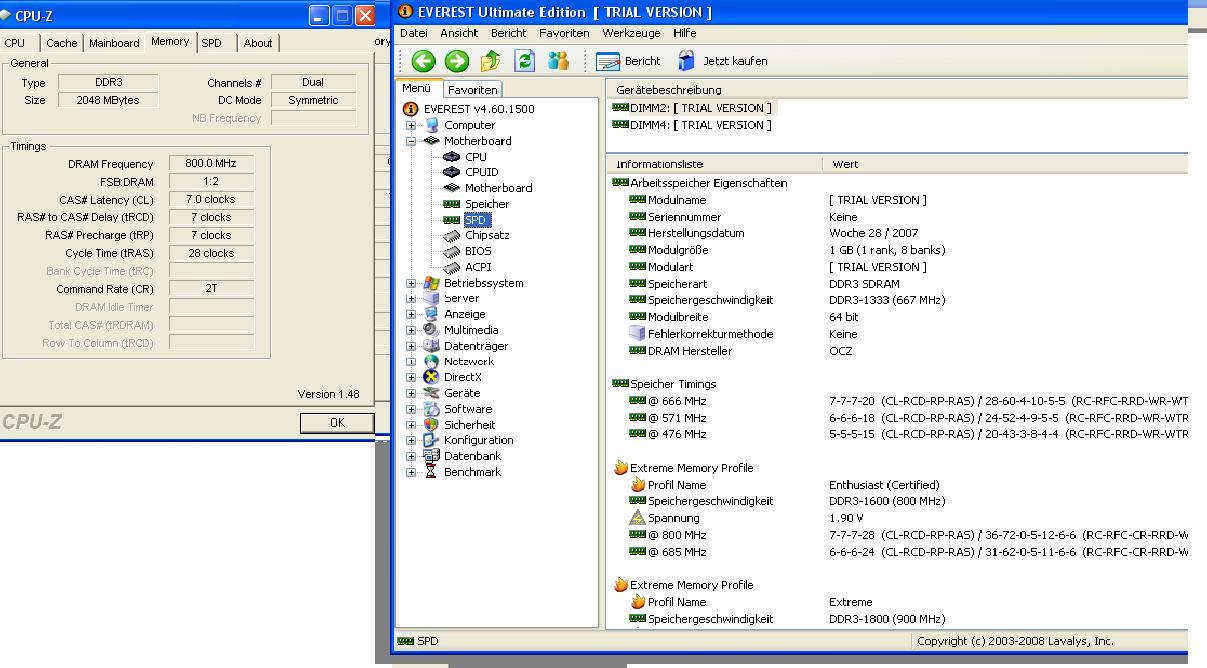Expand the Multimedia tree node

411,330
